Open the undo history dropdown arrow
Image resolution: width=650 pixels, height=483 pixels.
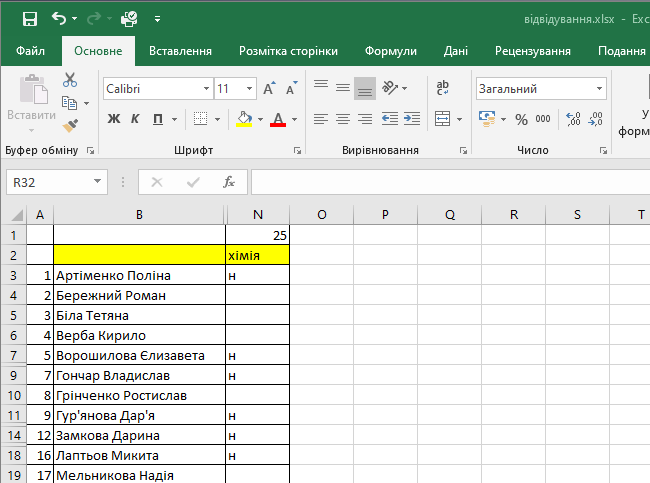coord(75,19)
